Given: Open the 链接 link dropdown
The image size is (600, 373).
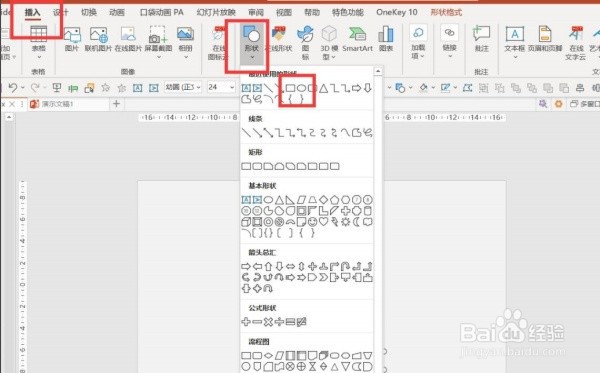Looking at the screenshot, I should pyautogui.click(x=450, y=42).
